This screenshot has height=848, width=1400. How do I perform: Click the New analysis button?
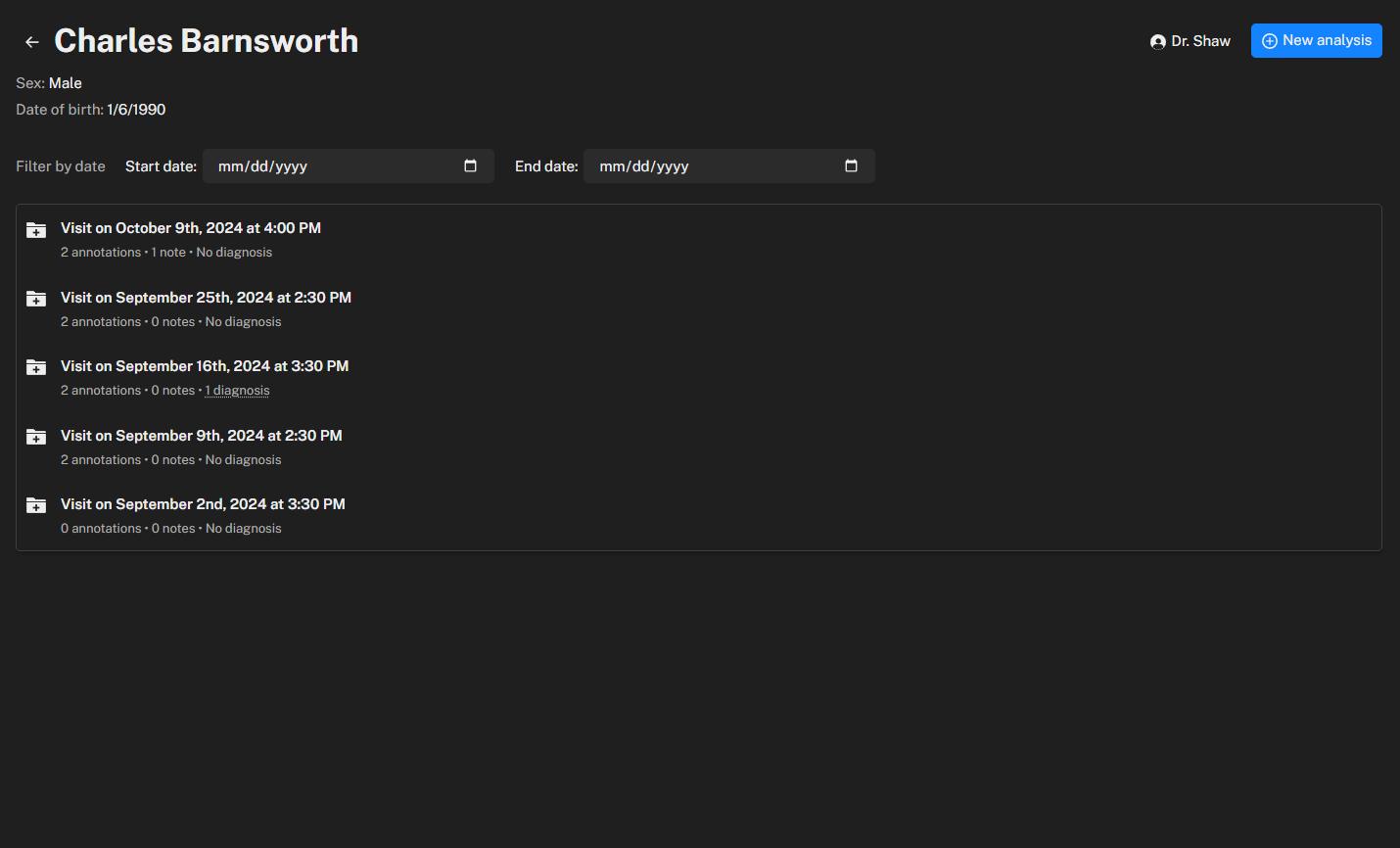1316,41
